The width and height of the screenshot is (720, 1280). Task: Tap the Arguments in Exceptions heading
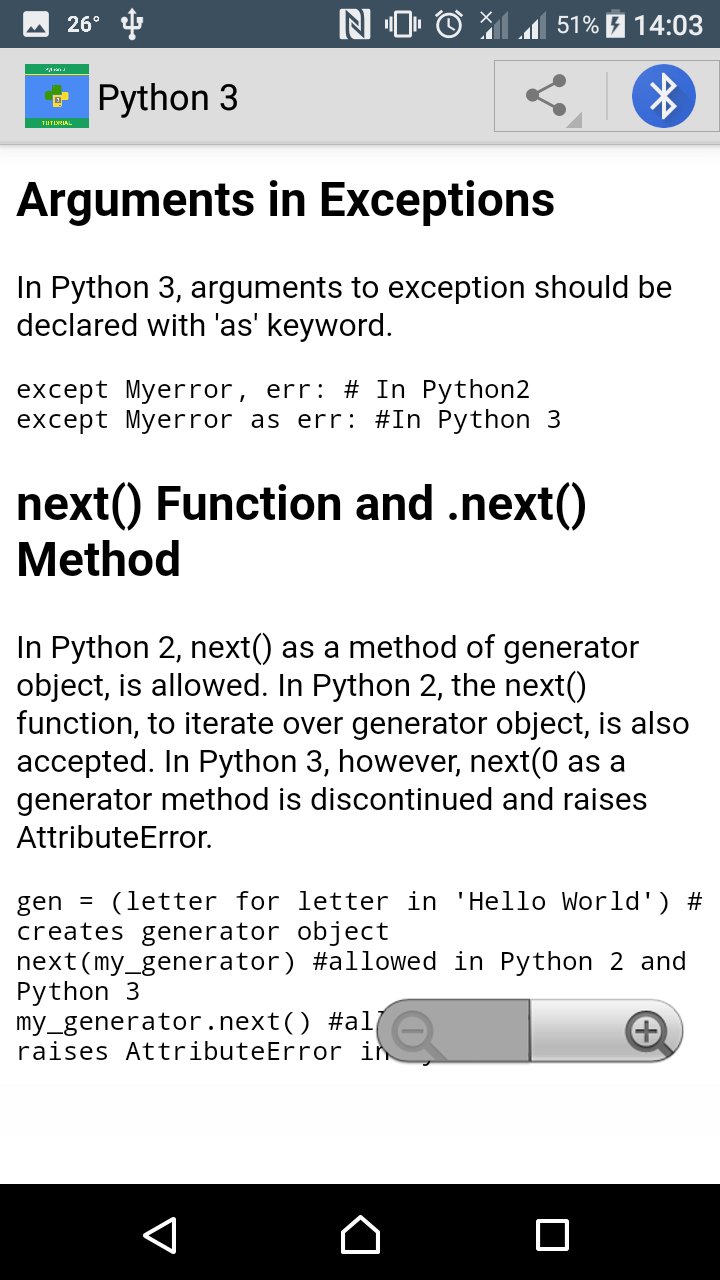pyautogui.click(x=286, y=199)
